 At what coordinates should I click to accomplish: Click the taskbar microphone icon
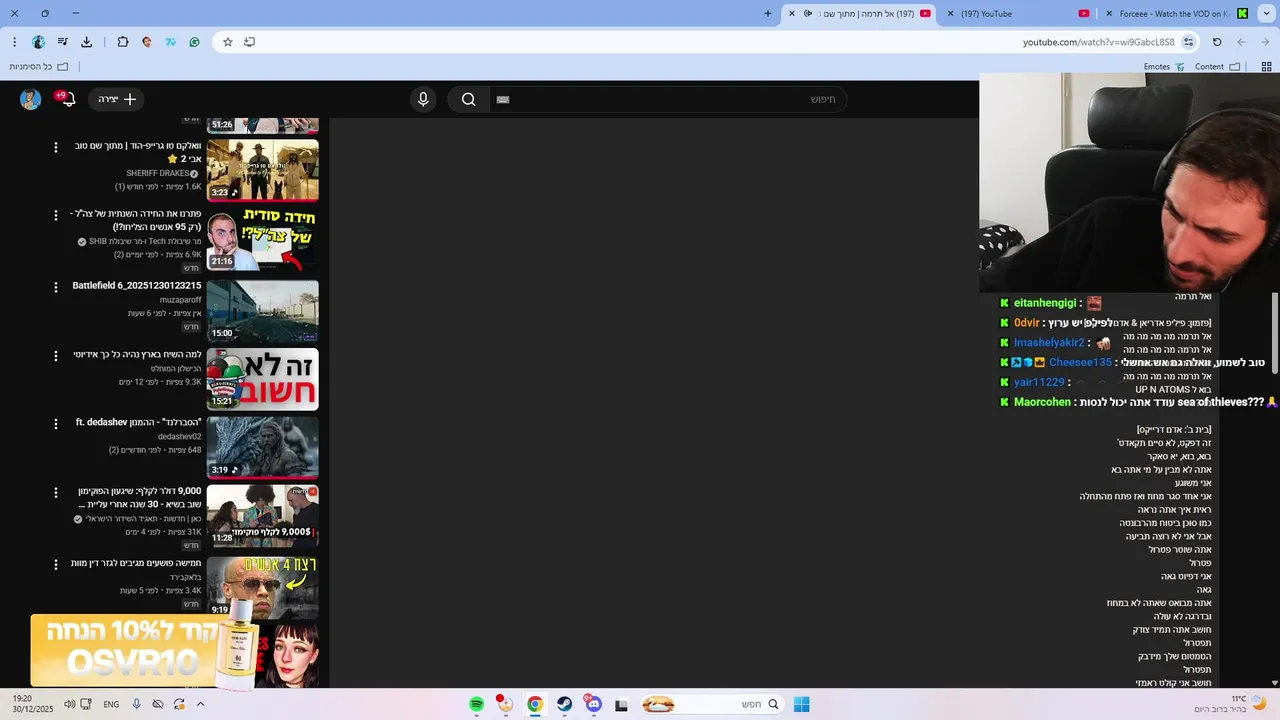click(136, 704)
